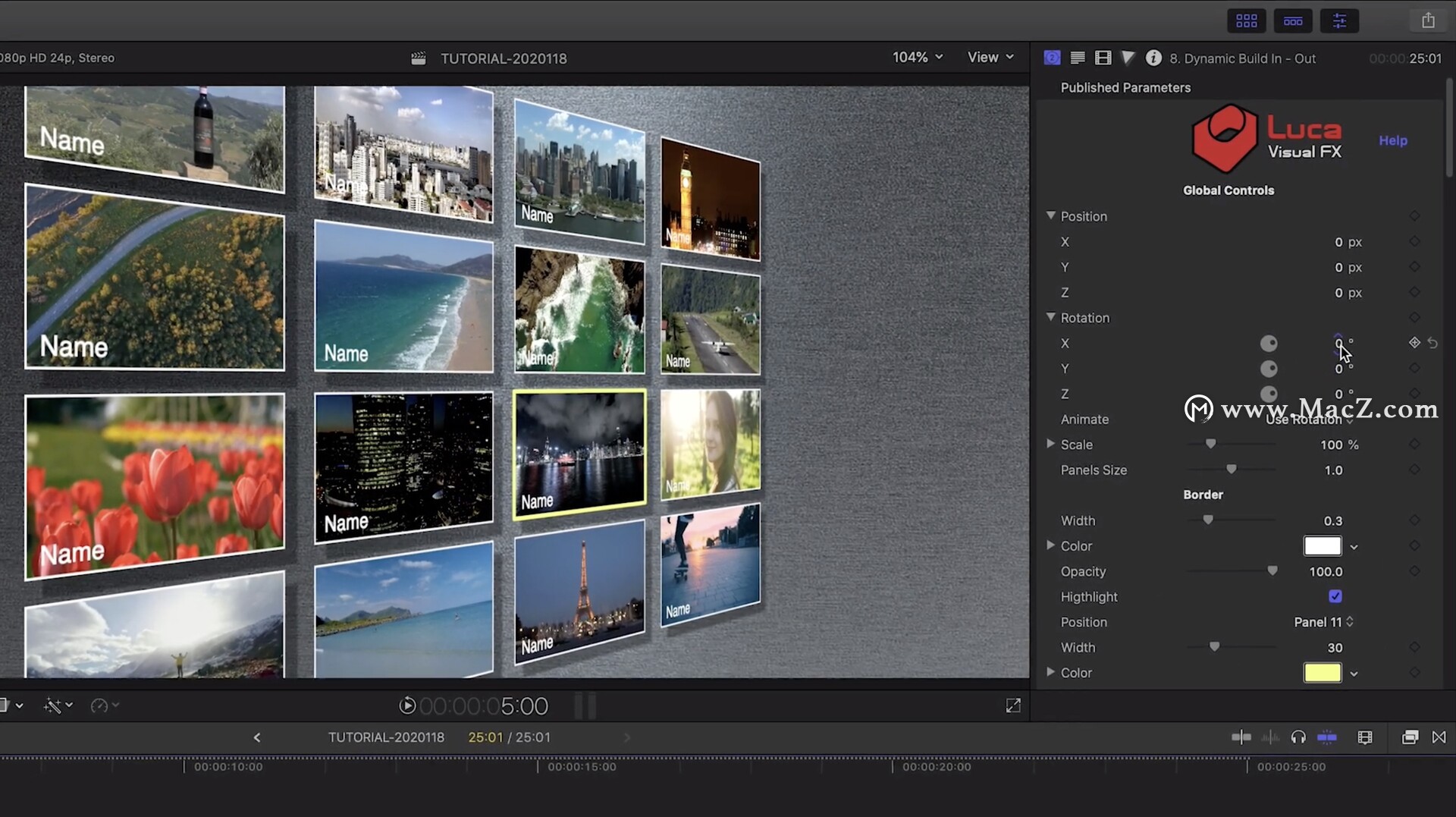Click the Share export icon
The height and width of the screenshot is (817, 1456).
click(1428, 21)
